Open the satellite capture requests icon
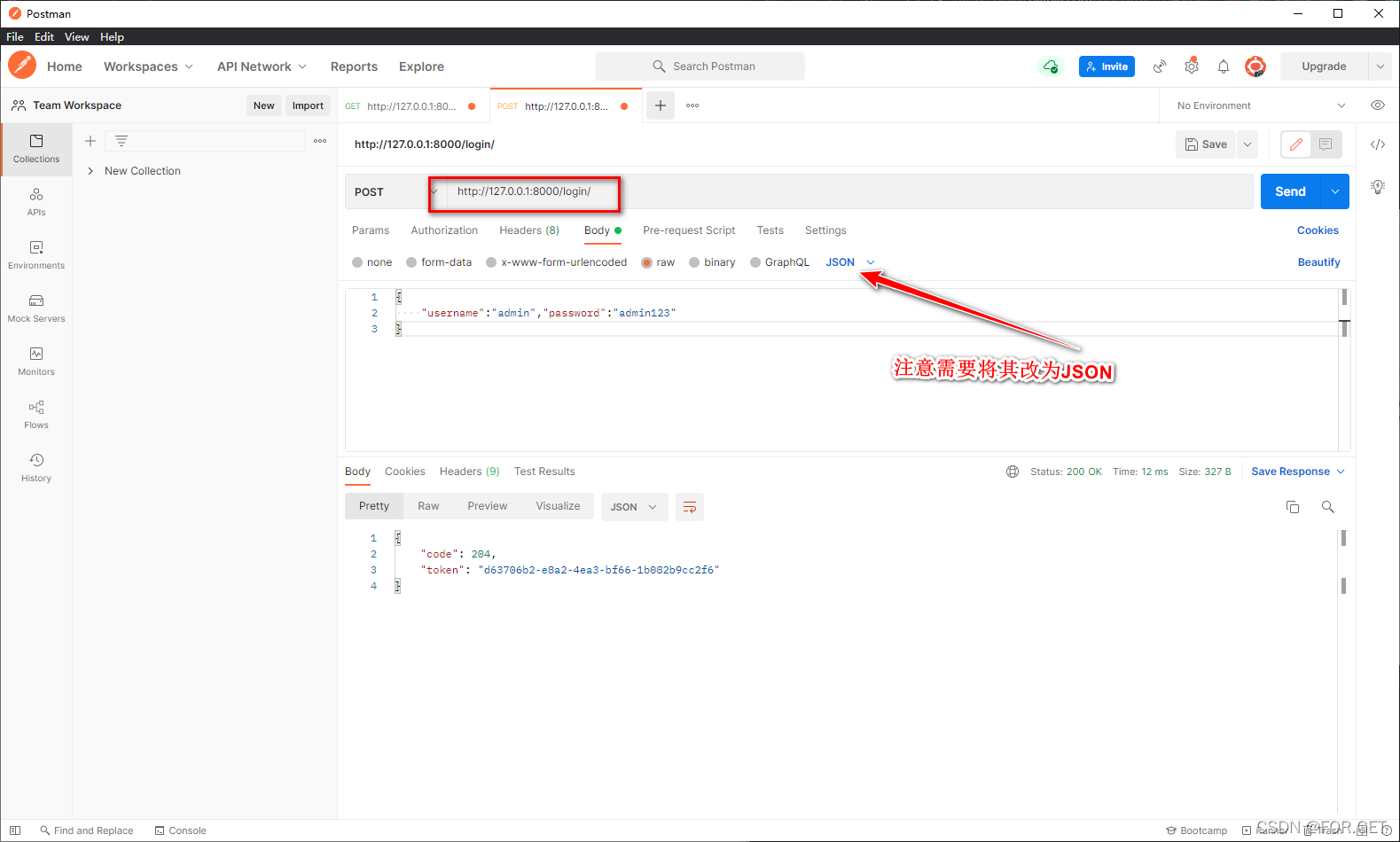 point(1160,66)
